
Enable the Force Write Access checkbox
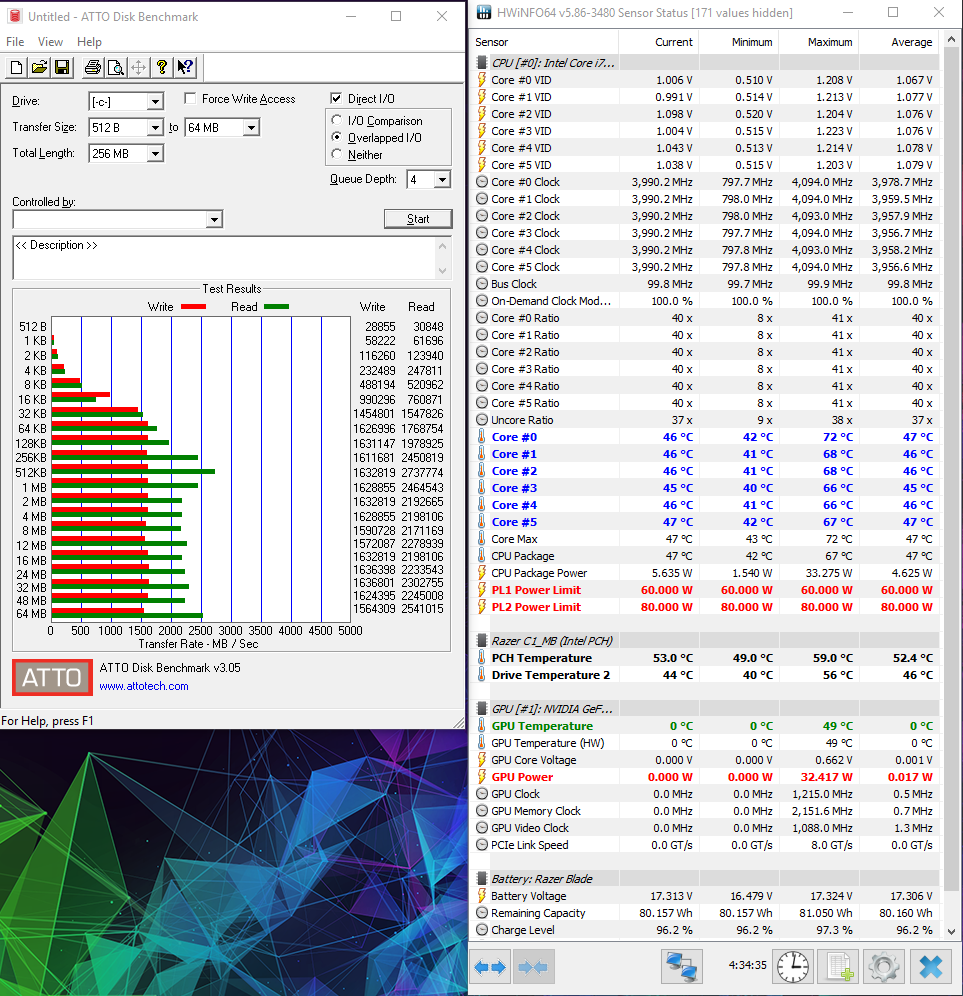click(190, 98)
